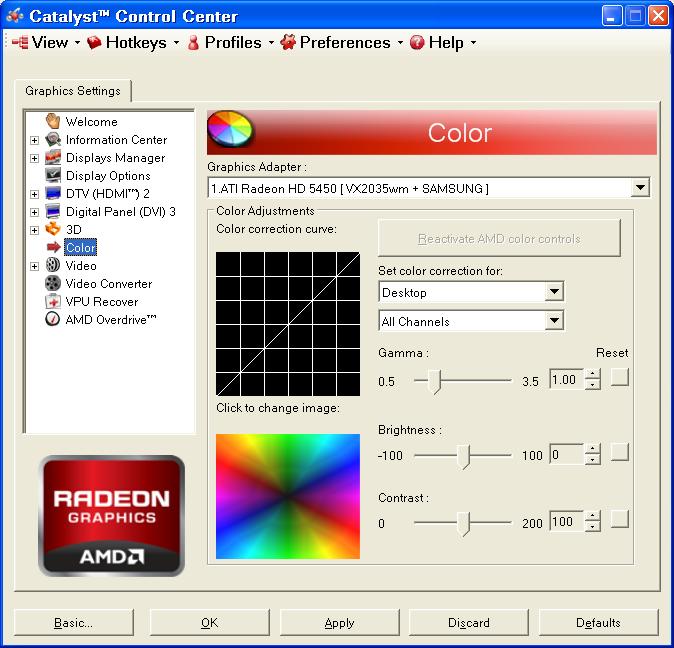Click the Digital Panel (DVI) 3 icon
The height and width of the screenshot is (648, 674).
pos(53,211)
